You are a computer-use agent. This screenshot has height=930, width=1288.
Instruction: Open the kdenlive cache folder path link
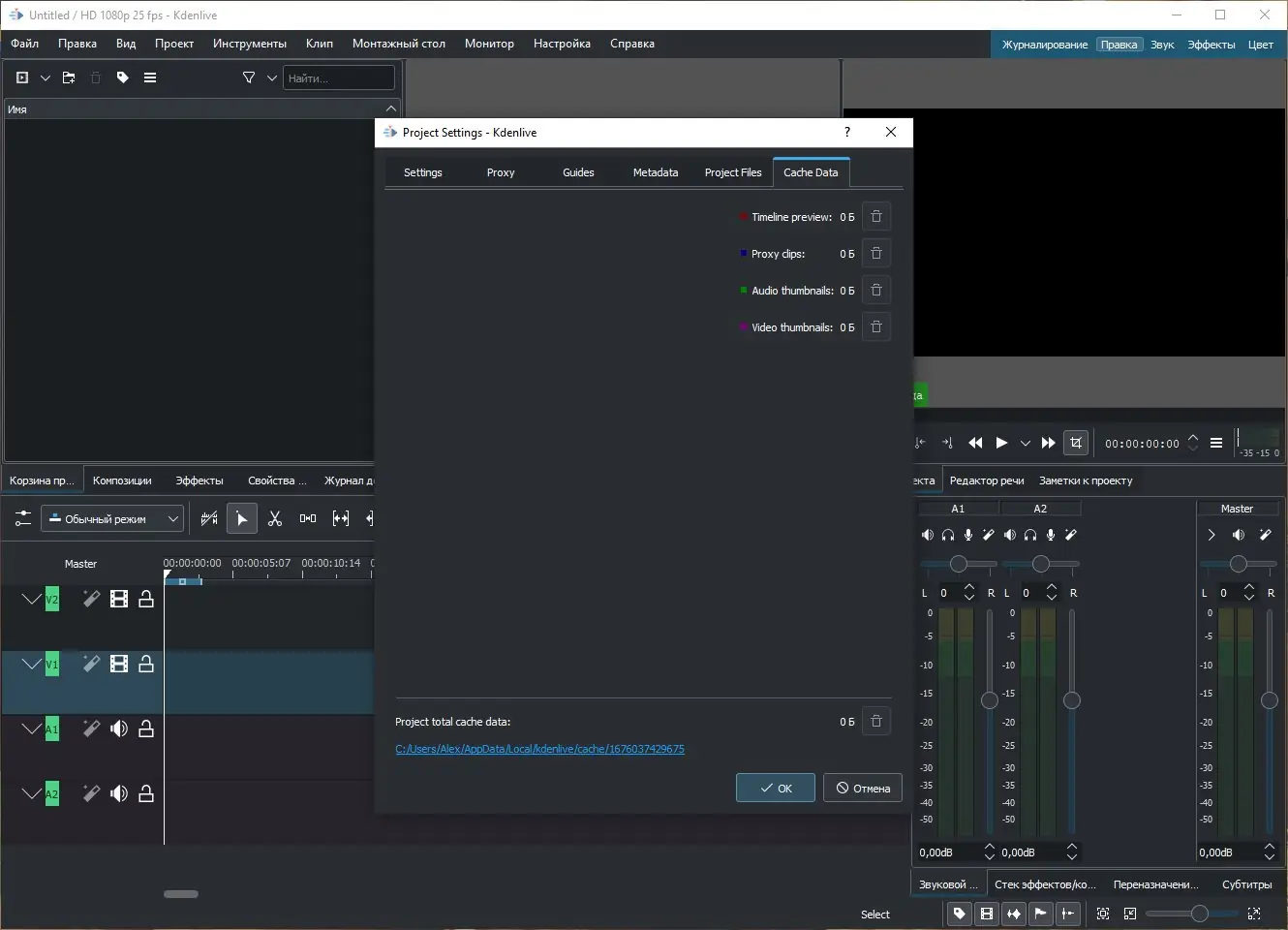coord(539,749)
